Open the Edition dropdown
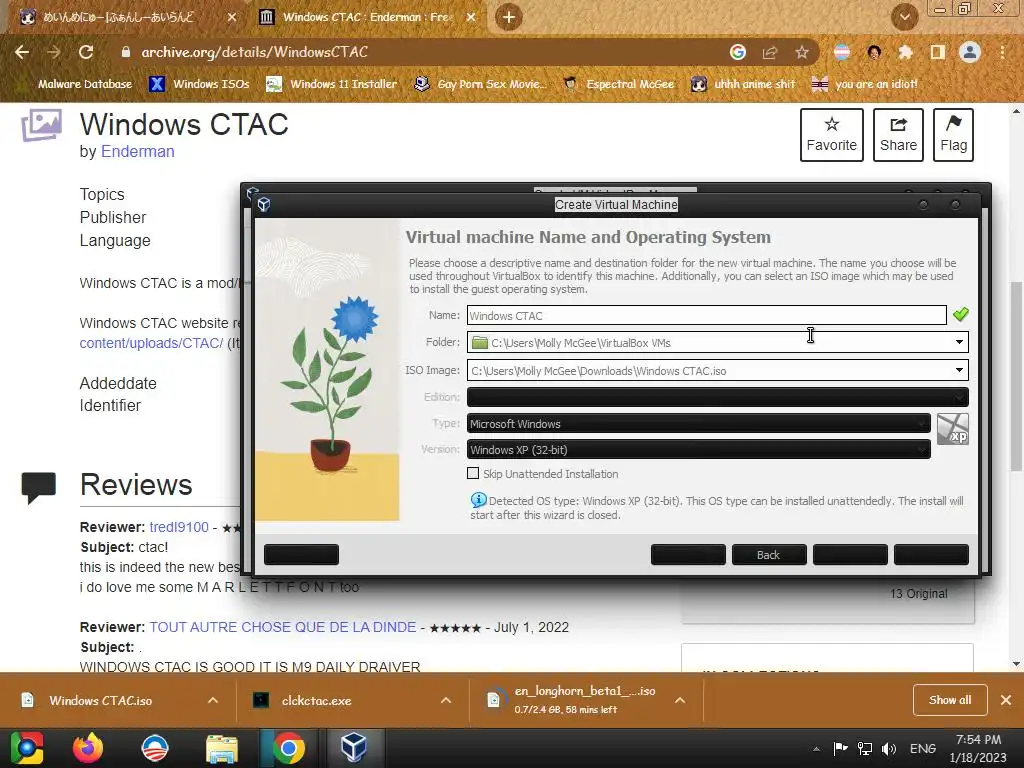Viewport: 1024px width, 768px height. tap(717, 396)
